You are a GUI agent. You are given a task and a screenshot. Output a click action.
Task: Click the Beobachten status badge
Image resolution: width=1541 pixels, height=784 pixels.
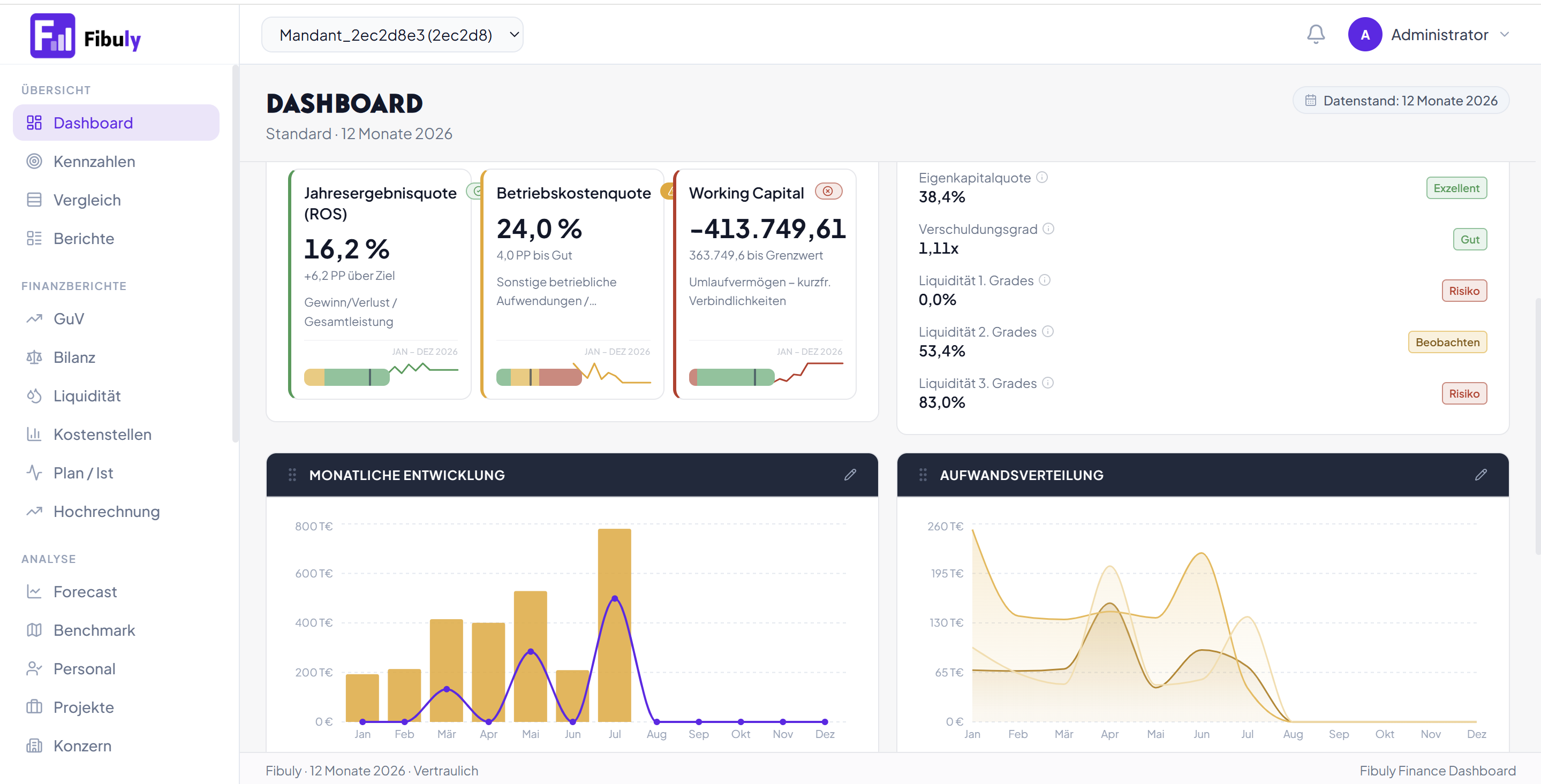click(1447, 342)
